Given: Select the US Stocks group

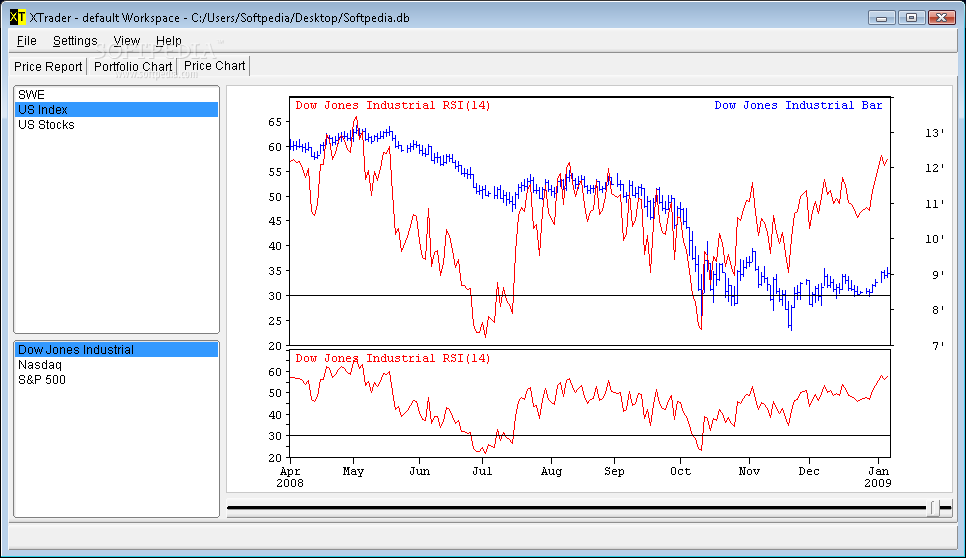Looking at the screenshot, I should [116, 124].
